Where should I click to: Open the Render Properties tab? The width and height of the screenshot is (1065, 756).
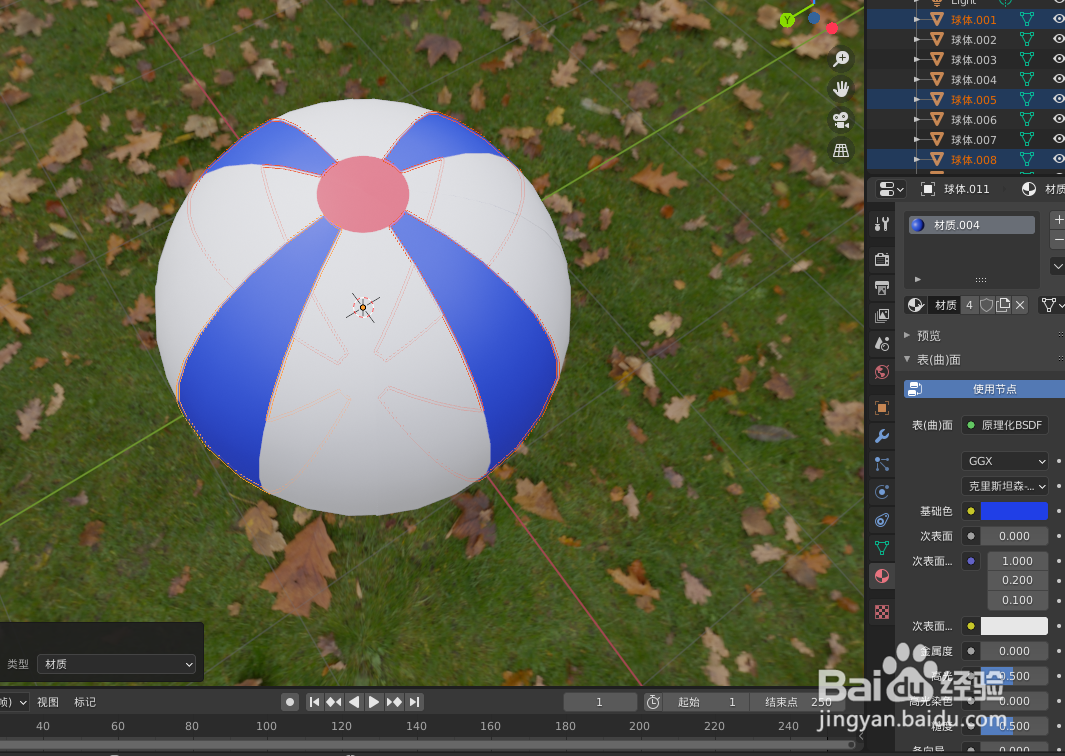click(881, 260)
